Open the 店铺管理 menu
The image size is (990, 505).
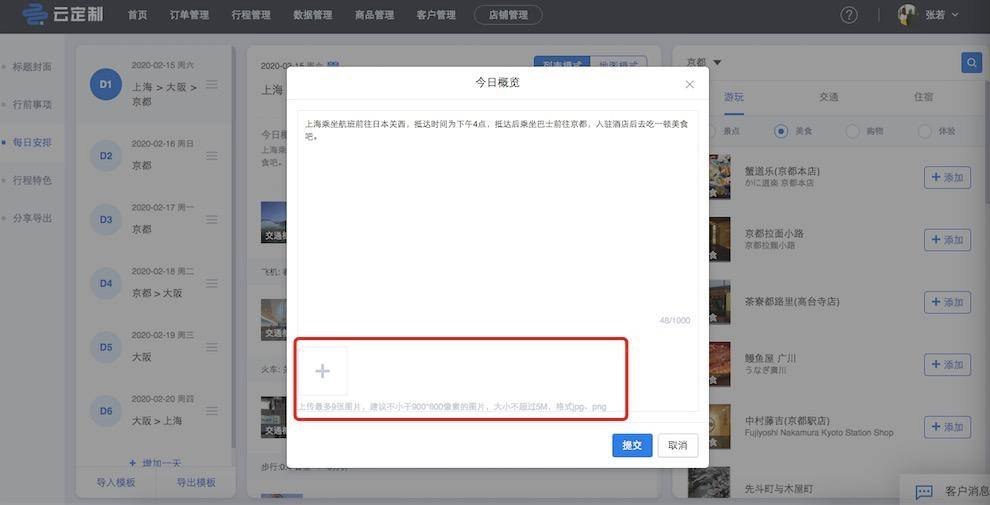[508, 15]
